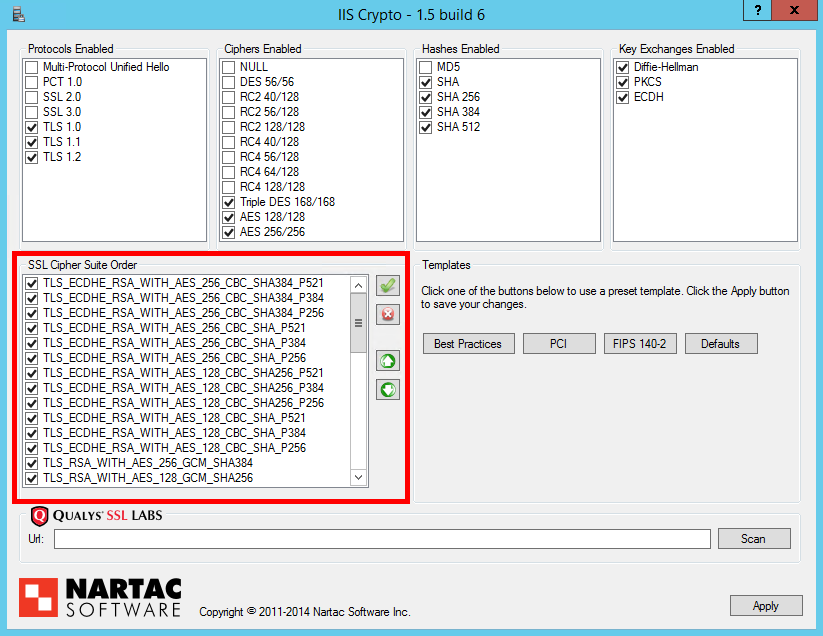Screen dimensions: 823x636
Task: Enable the SSL 3.0 protocol checkbox
Action: 32,112
